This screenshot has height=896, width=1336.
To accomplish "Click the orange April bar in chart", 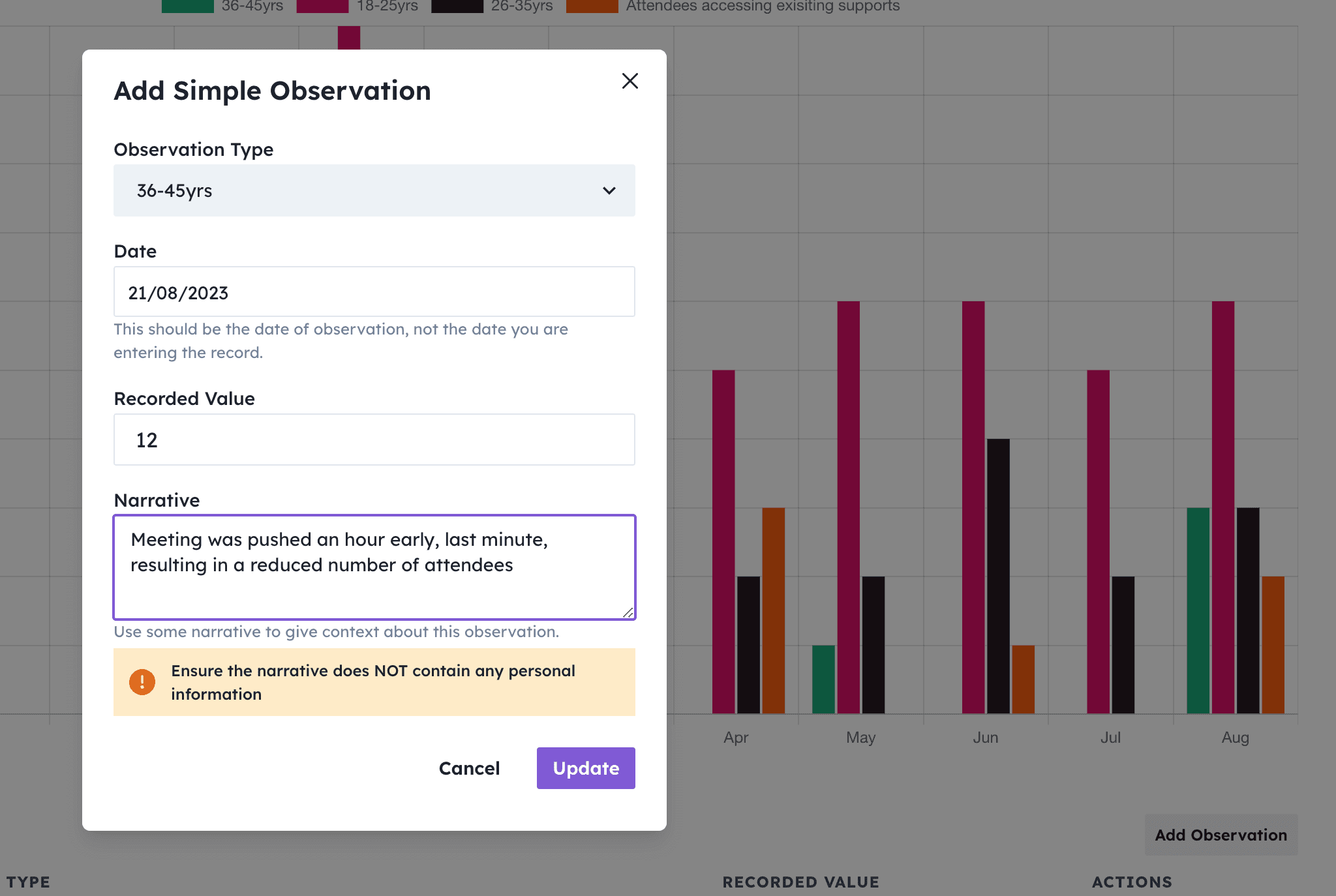I will point(773,610).
